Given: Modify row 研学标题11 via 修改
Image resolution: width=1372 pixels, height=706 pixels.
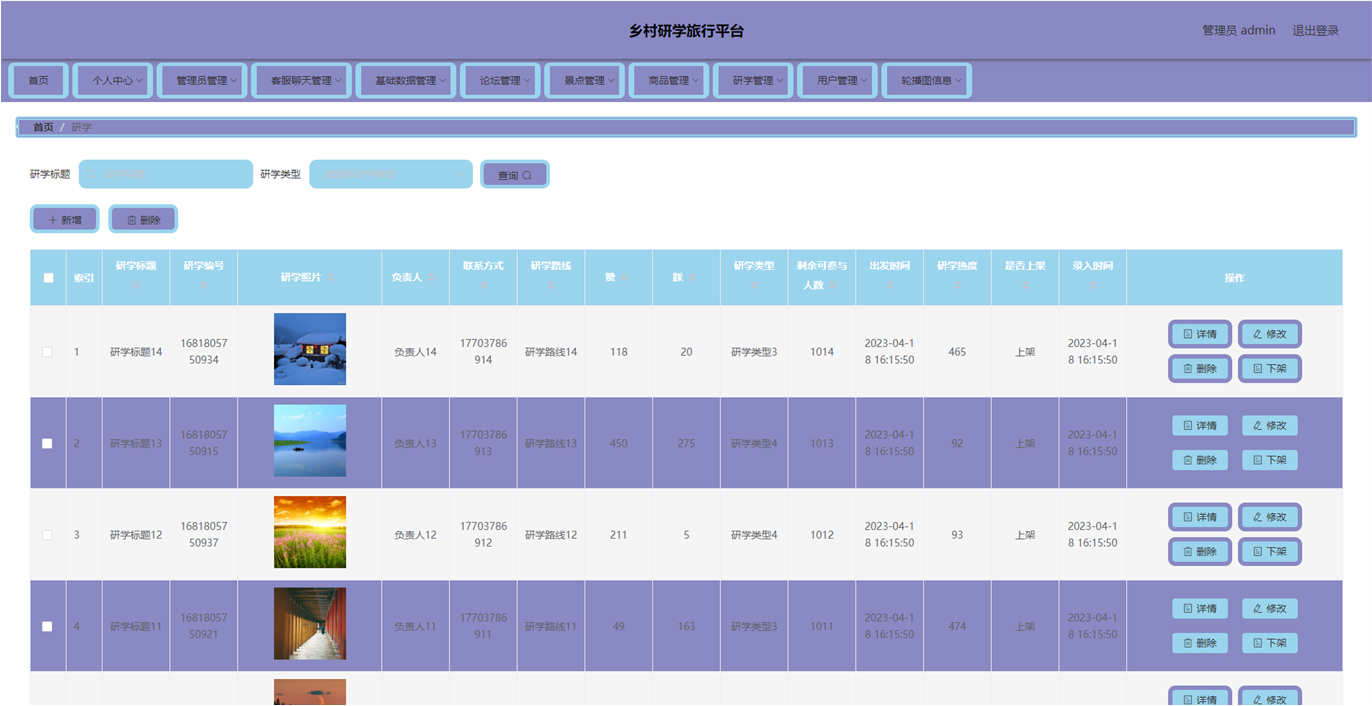Looking at the screenshot, I should coord(1270,608).
